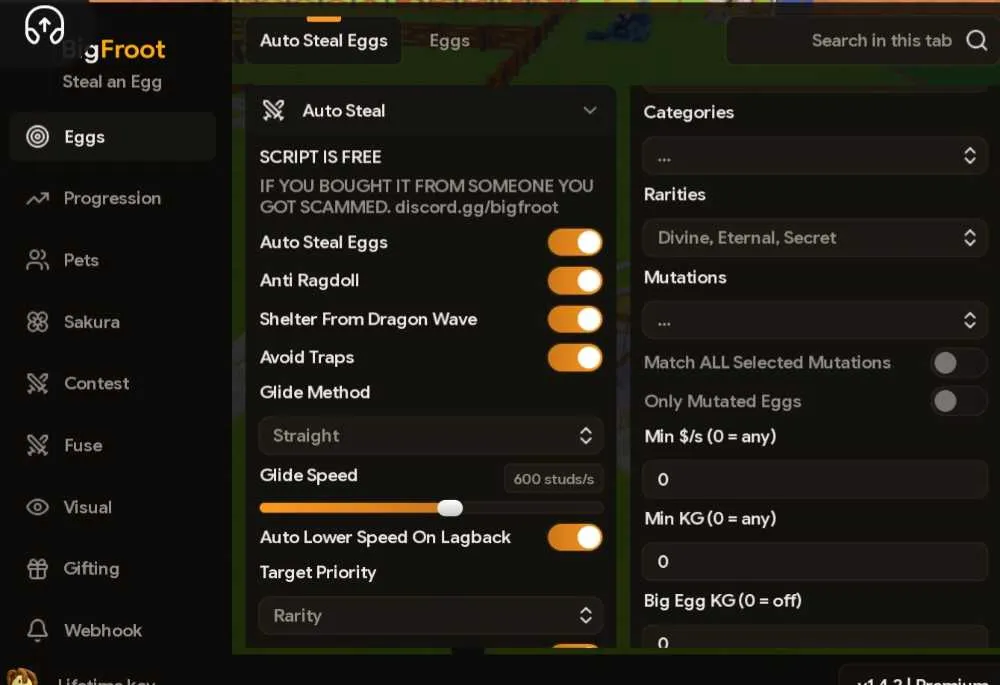Screen dimensions: 1000x685
Task: Switch to the Eggs top tab
Action: (x=450, y=41)
